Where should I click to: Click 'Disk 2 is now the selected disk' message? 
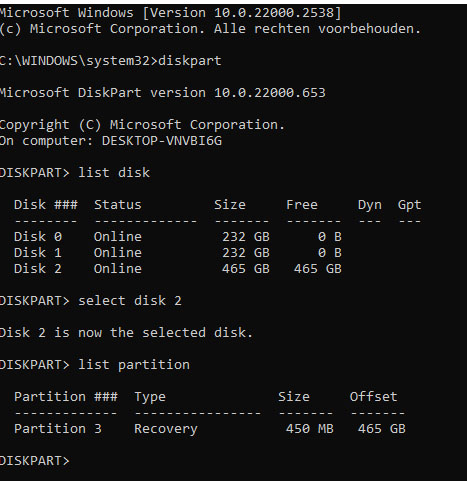tap(126, 333)
